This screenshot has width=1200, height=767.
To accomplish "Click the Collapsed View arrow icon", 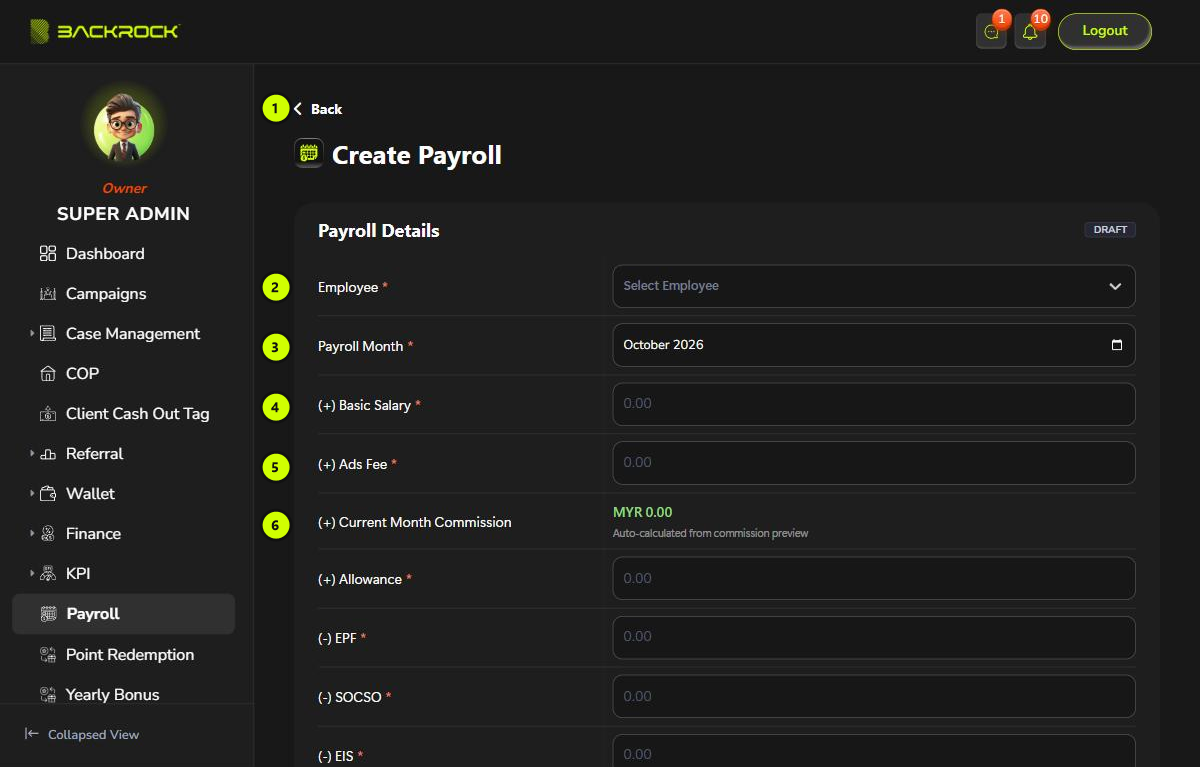I will point(32,734).
